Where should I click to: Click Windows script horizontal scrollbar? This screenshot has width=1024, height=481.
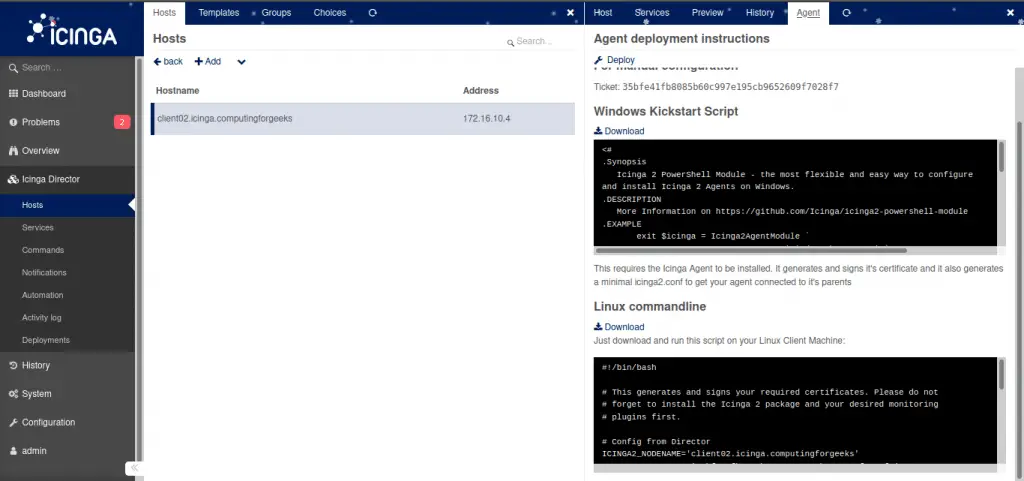click(751, 250)
